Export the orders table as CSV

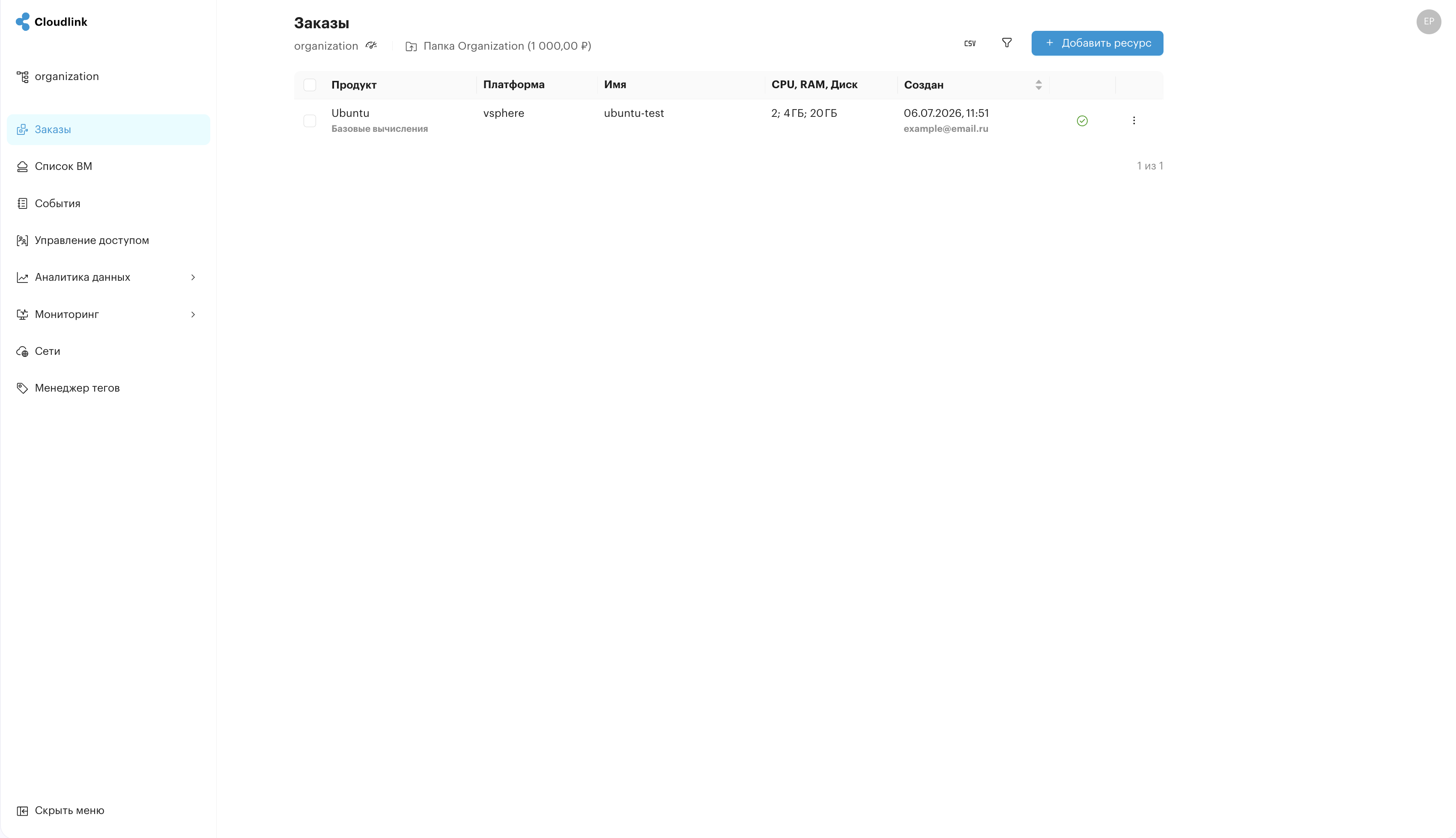[970, 43]
